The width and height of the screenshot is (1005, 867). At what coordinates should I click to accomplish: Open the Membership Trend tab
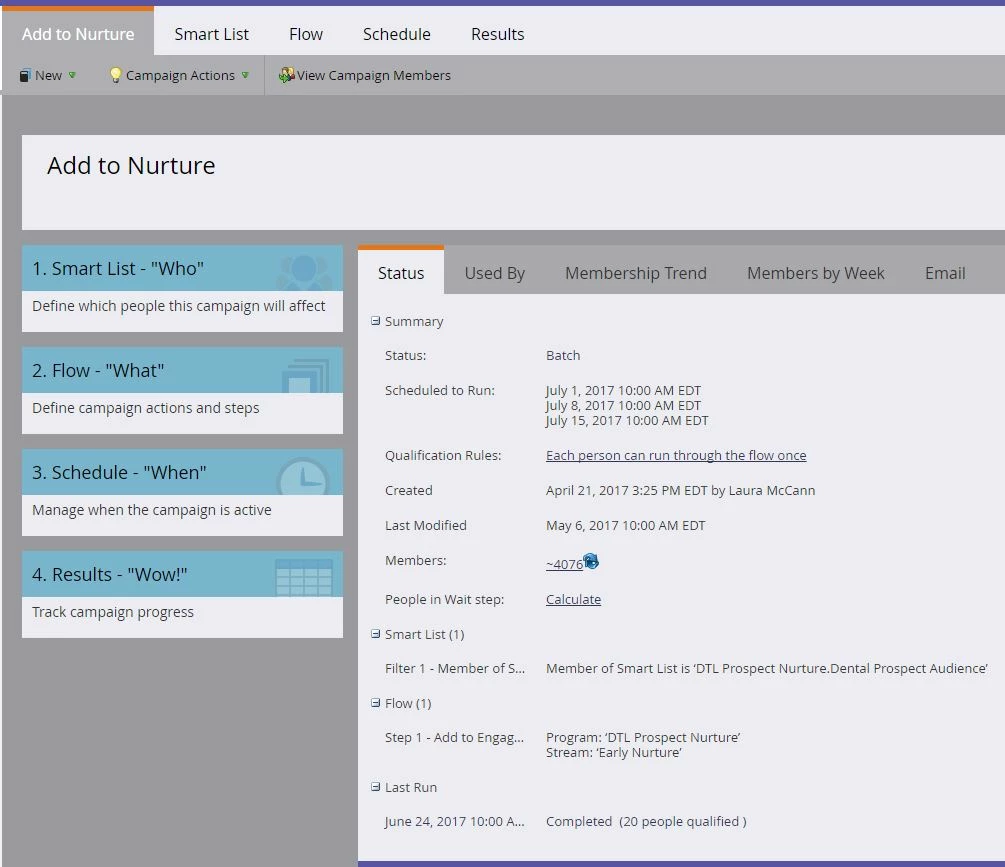[636, 273]
